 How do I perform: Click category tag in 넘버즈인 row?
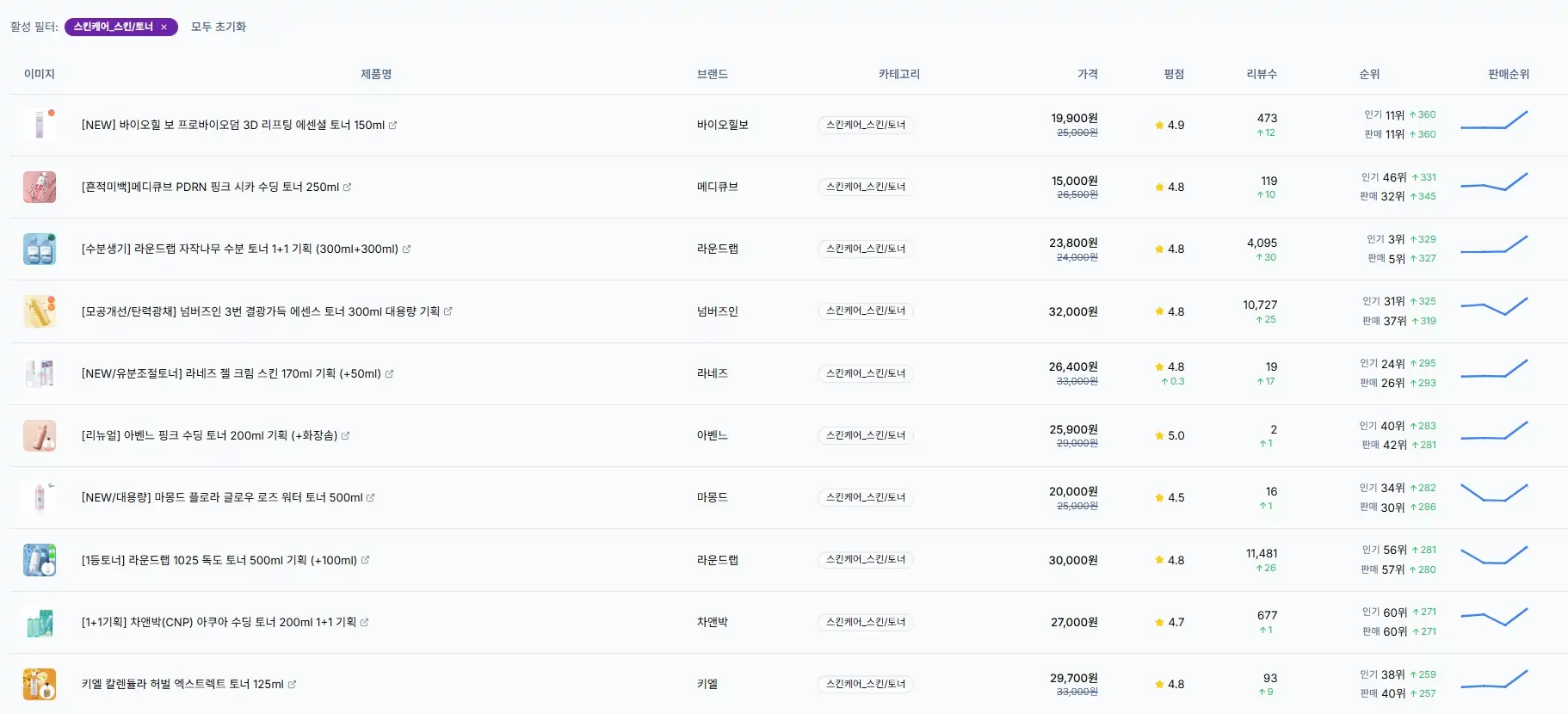point(866,311)
